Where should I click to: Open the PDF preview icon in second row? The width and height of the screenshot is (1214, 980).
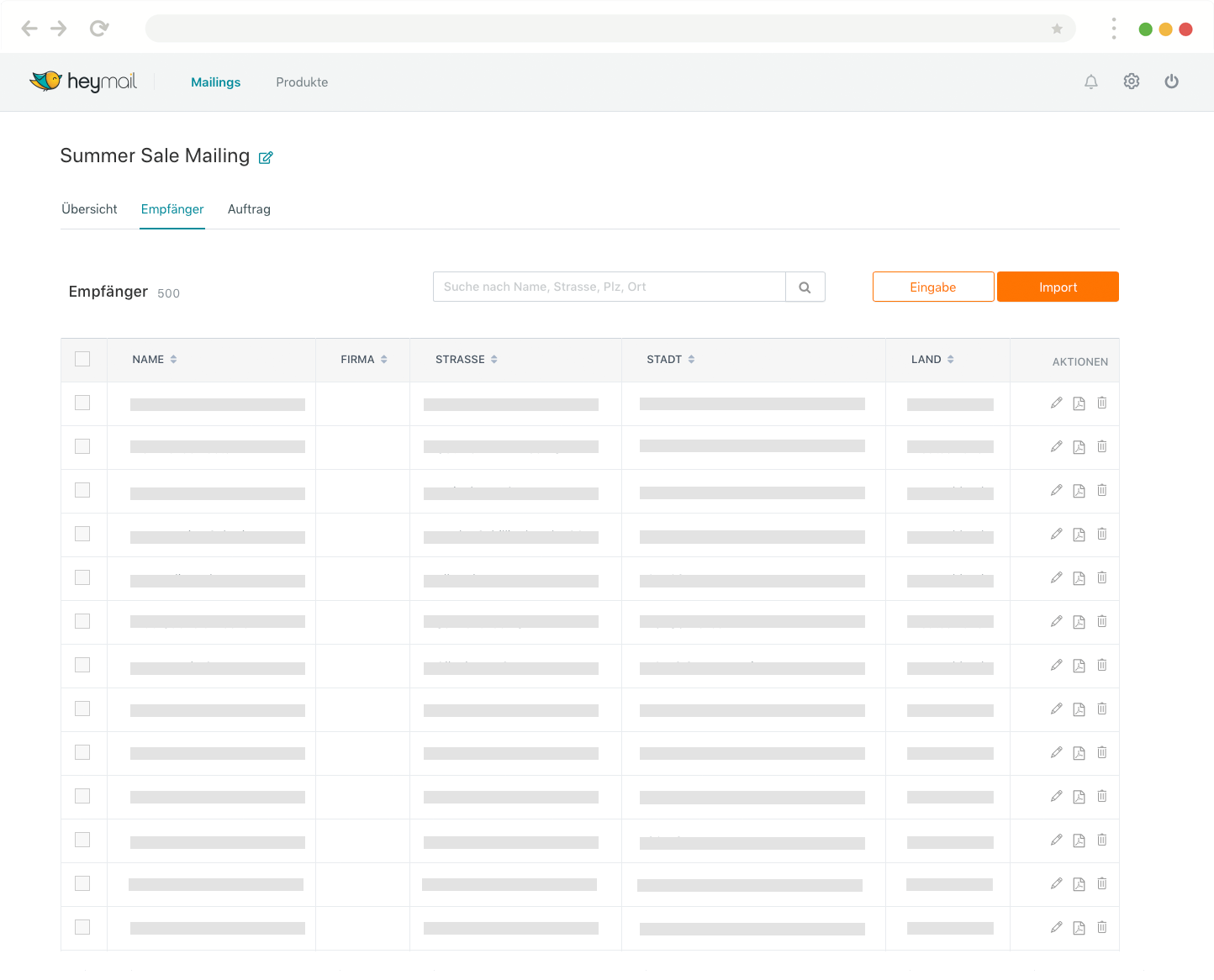tap(1079, 447)
